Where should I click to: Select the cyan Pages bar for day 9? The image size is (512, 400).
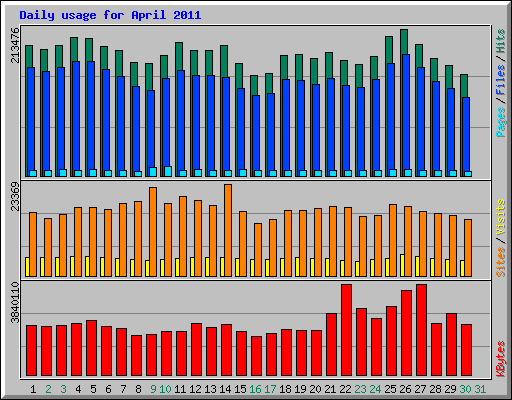[153, 172]
